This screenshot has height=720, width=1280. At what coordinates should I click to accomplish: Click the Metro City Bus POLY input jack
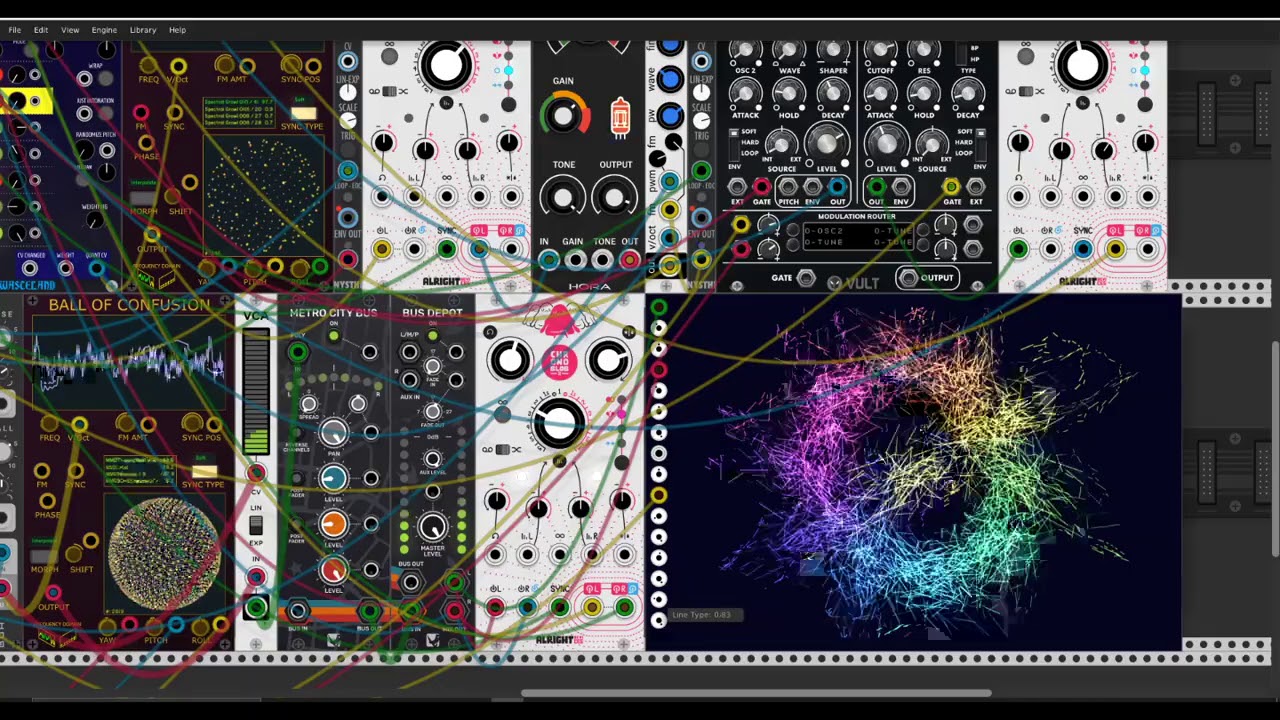(298, 352)
